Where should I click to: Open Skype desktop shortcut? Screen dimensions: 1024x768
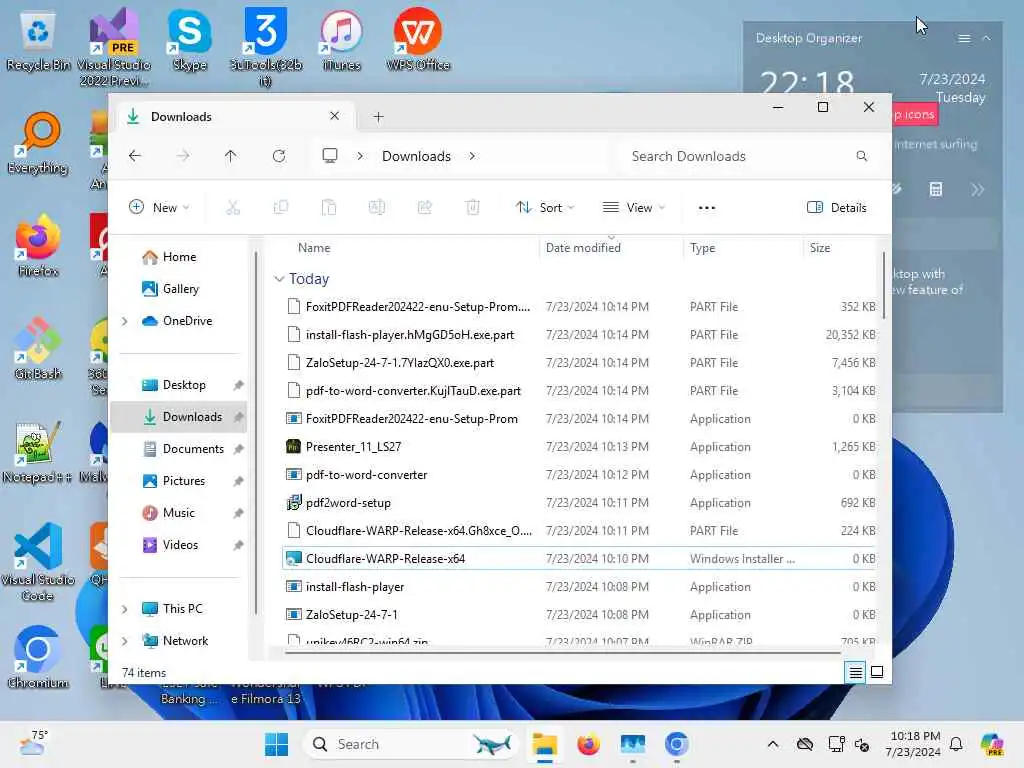tap(189, 39)
